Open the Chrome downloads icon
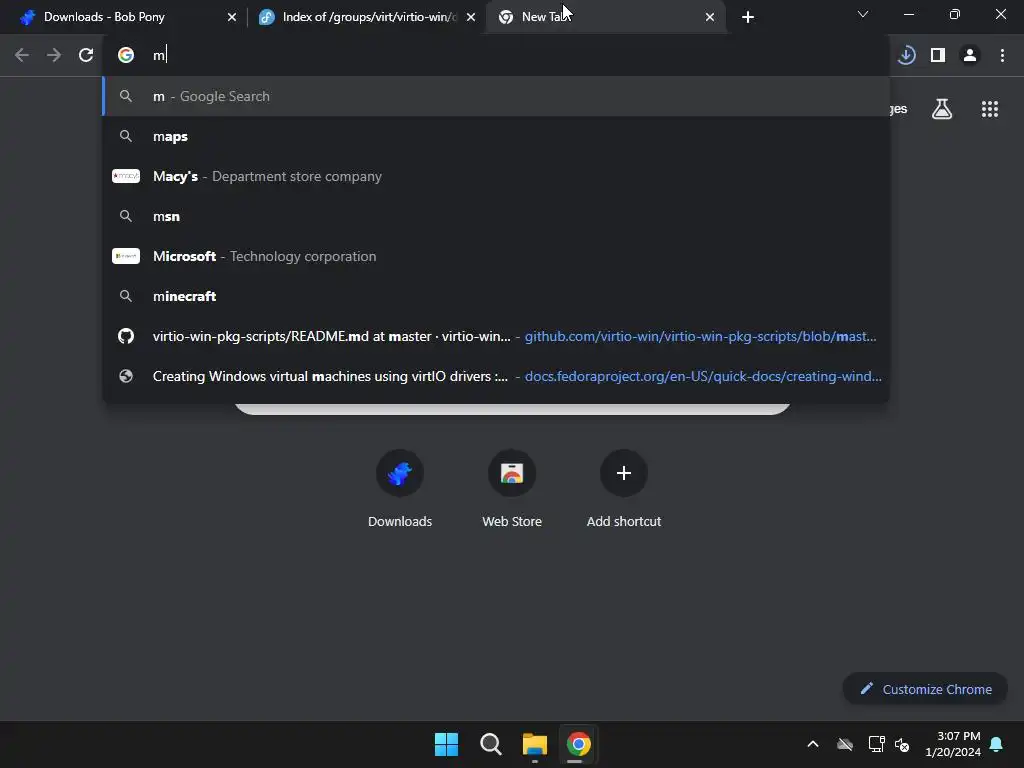1024x768 pixels. [906, 56]
